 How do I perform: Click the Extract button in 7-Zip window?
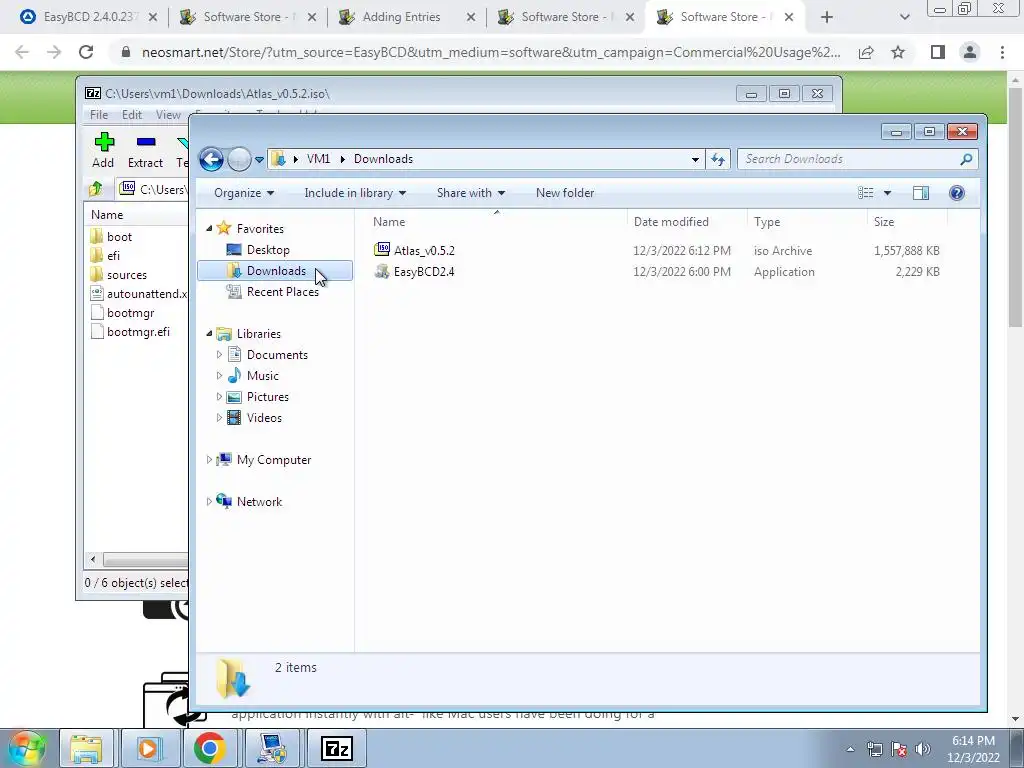click(x=145, y=150)
